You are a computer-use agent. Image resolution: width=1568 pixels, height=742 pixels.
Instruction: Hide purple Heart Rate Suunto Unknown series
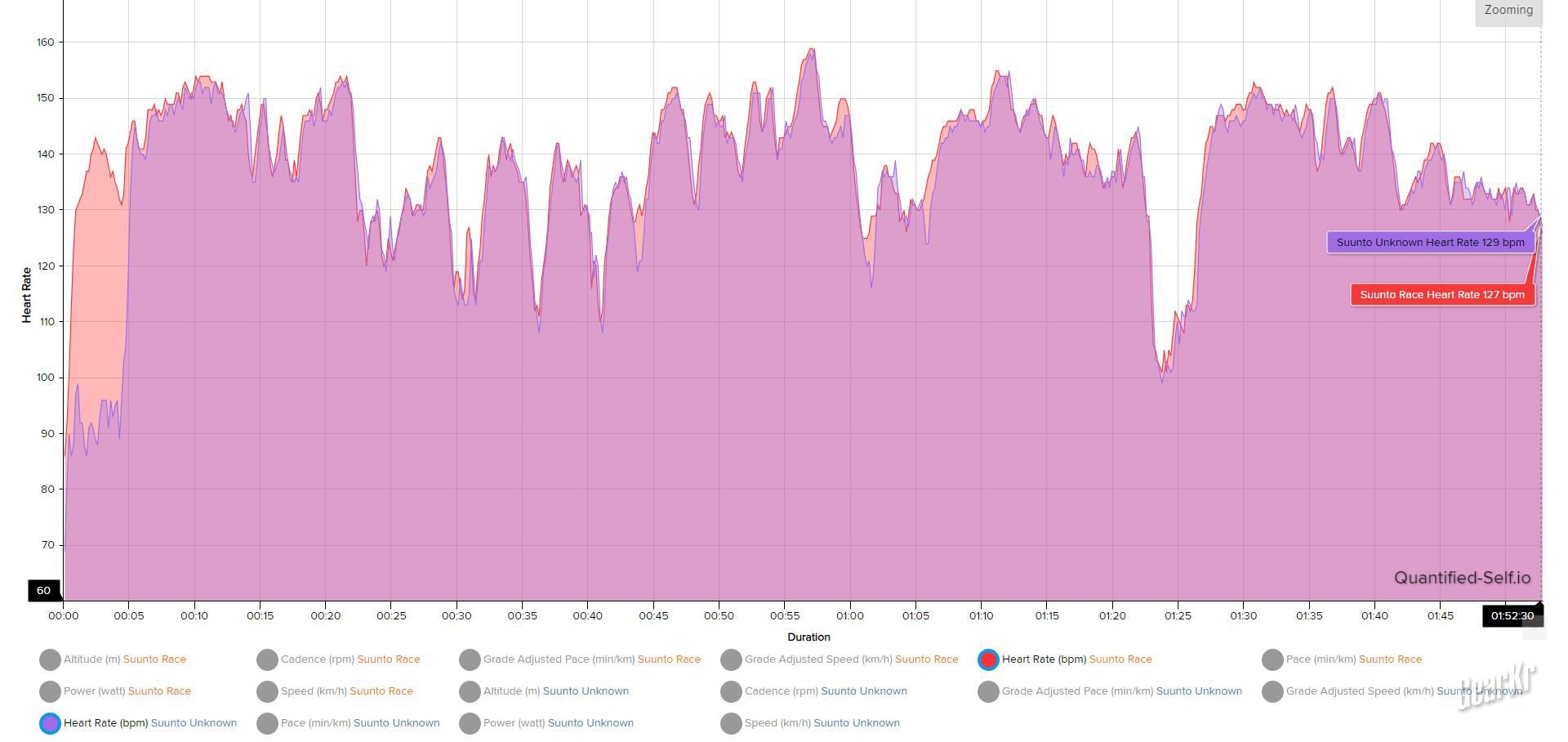tap(50, 723)
